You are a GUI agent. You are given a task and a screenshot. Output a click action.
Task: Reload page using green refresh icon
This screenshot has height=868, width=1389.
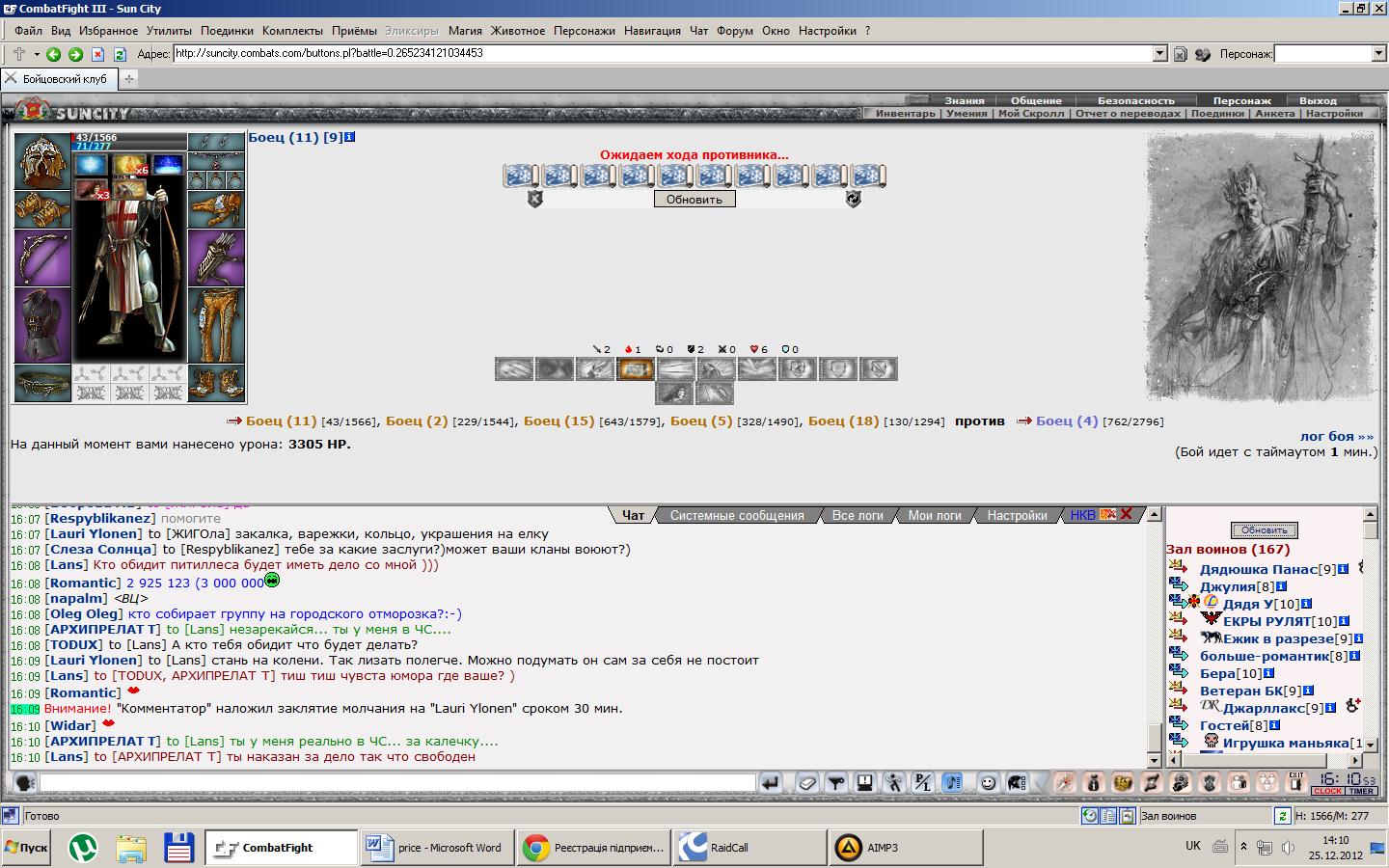[x=120, y=54]
